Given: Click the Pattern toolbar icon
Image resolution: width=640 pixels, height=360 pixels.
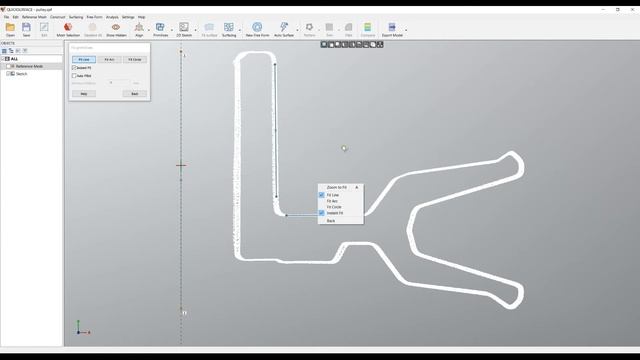Looking at the screenshot, I should (309, 27).
